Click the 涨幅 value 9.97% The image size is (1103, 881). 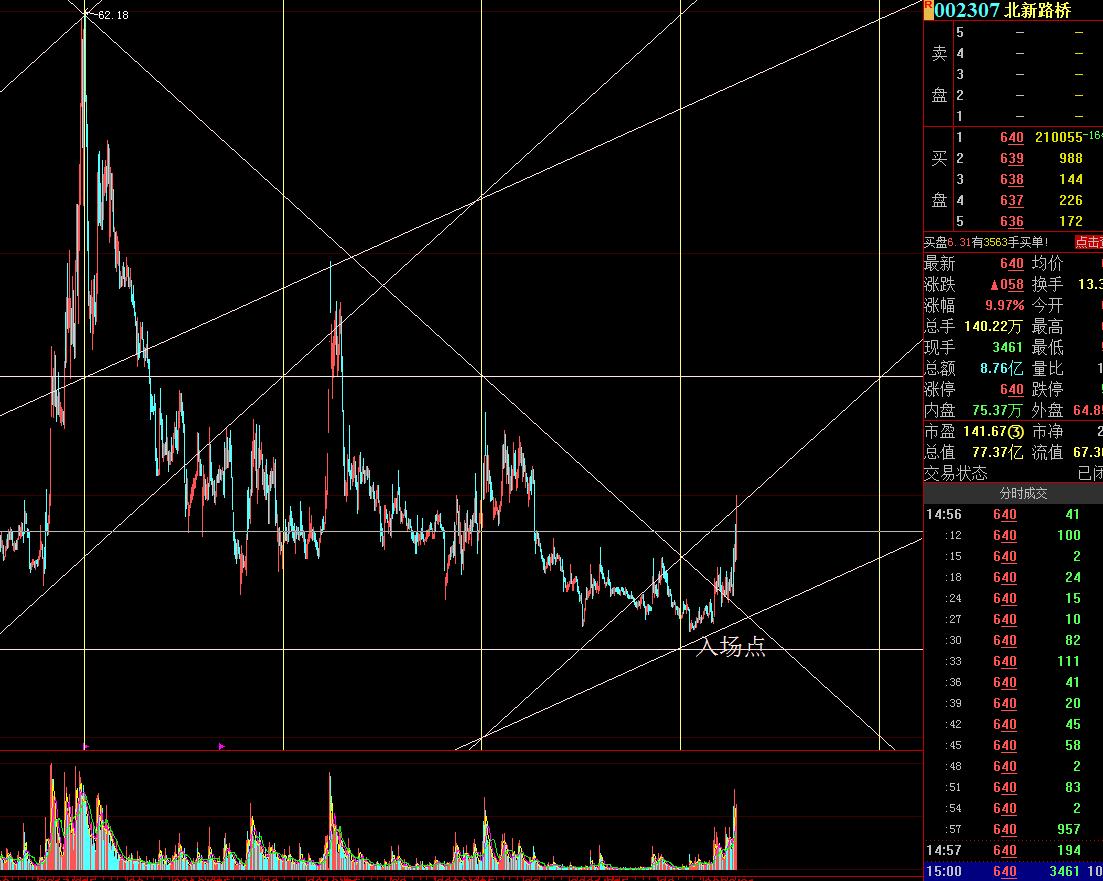click(x=1005, y=305)
